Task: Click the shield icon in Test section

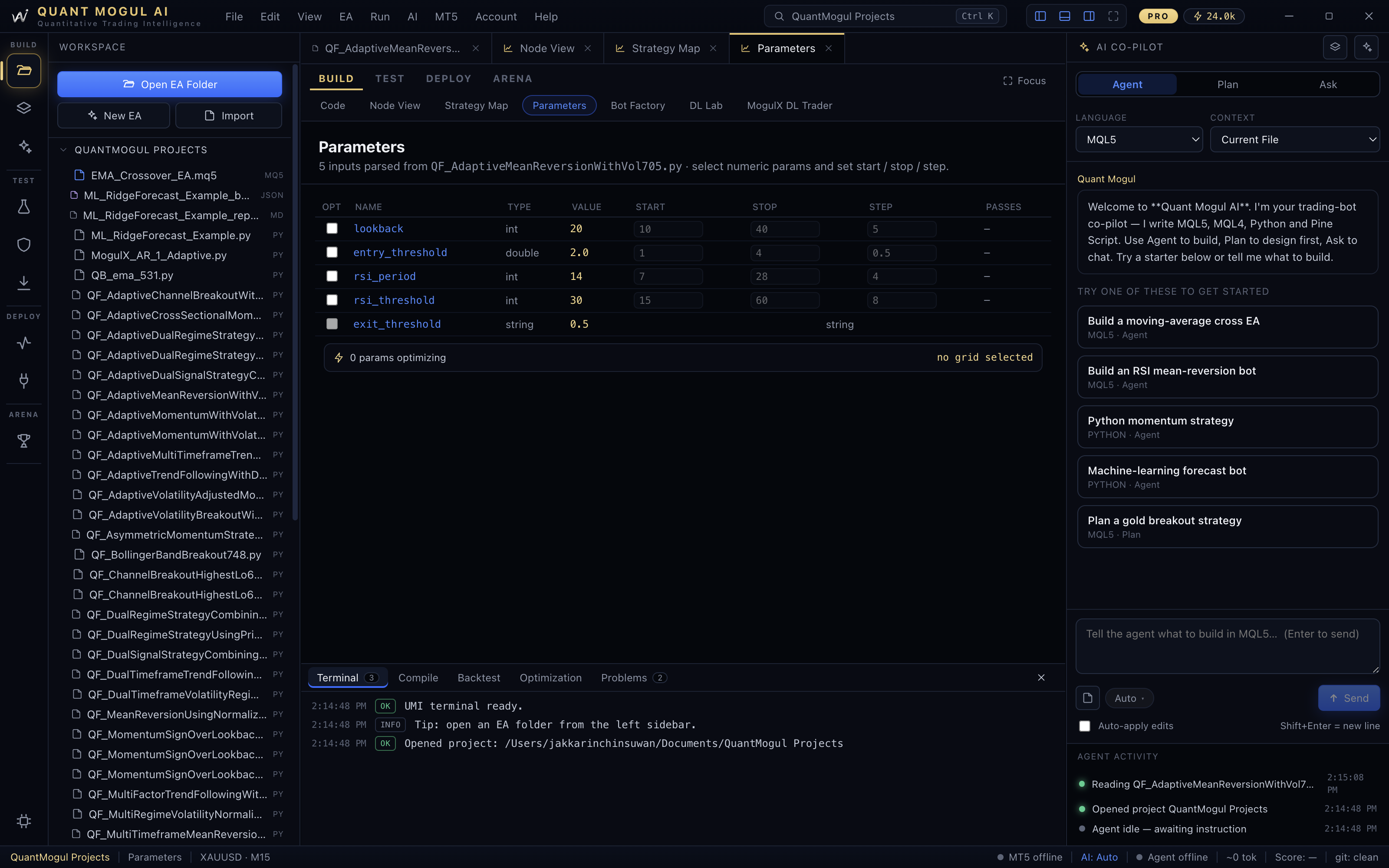Action: [23, 244]
